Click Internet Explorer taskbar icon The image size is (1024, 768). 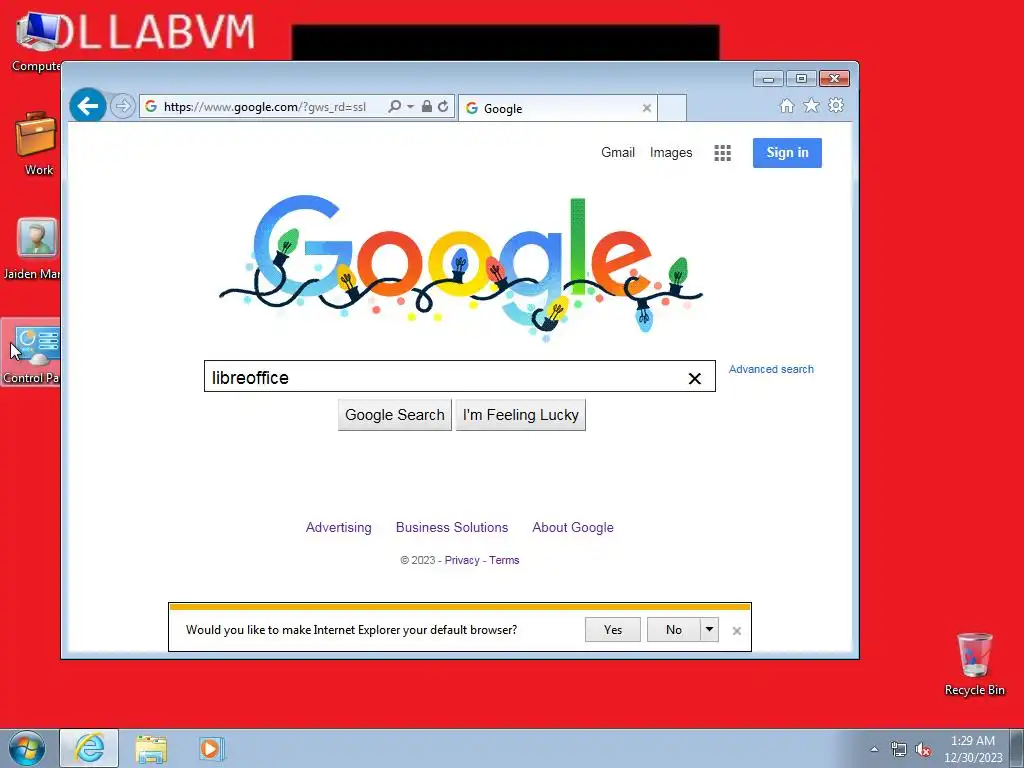(89, 748)
